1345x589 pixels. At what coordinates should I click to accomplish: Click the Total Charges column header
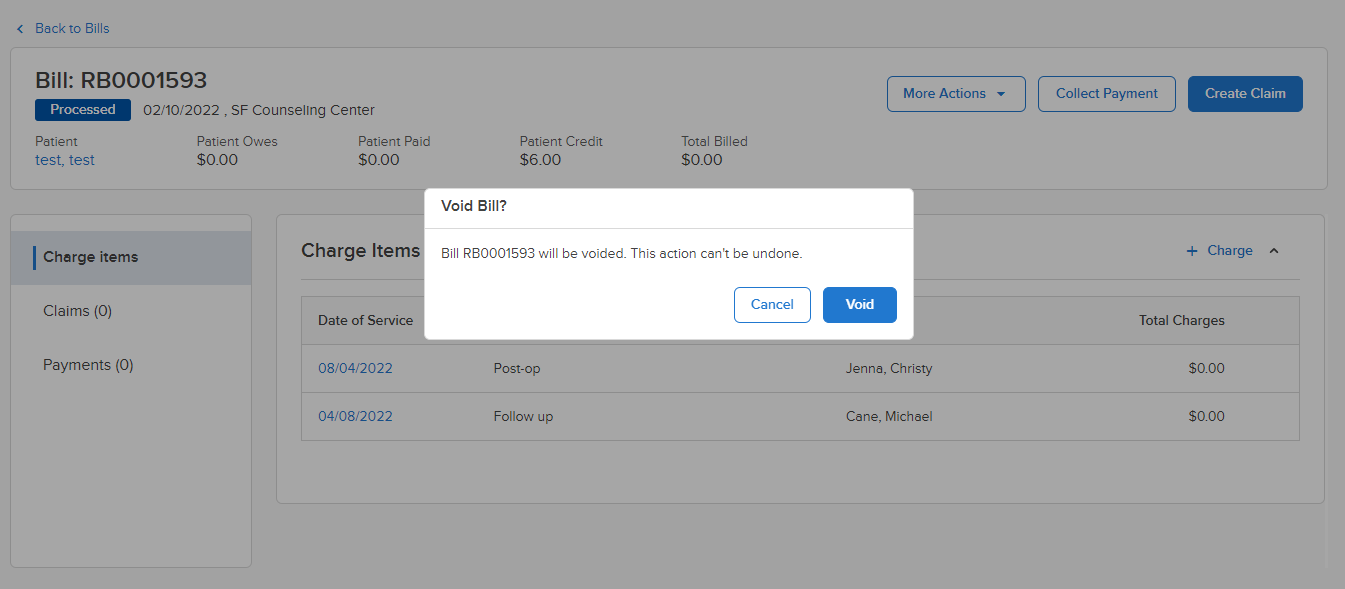point(1181,321)
